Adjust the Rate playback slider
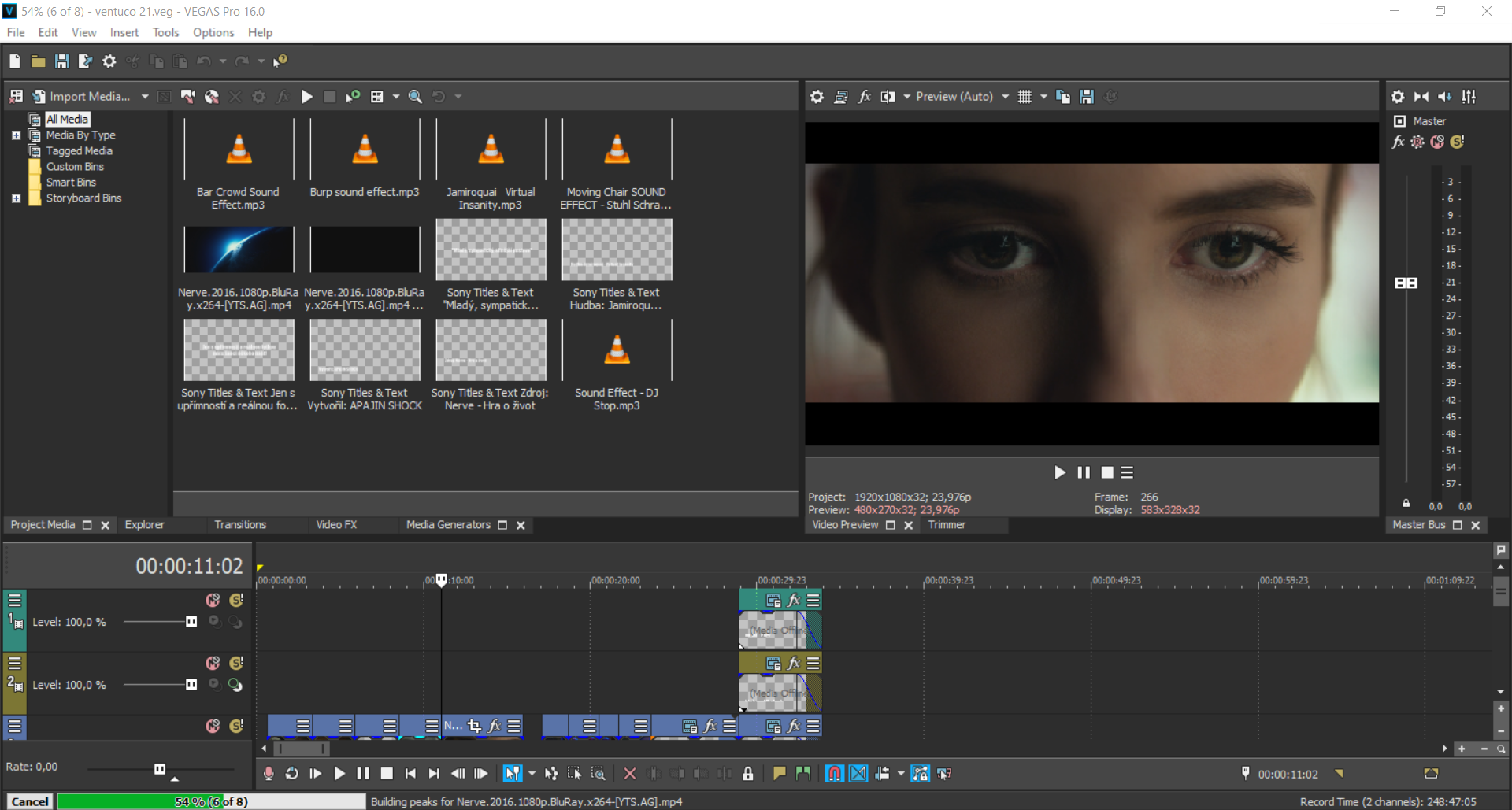 (160, 769)
